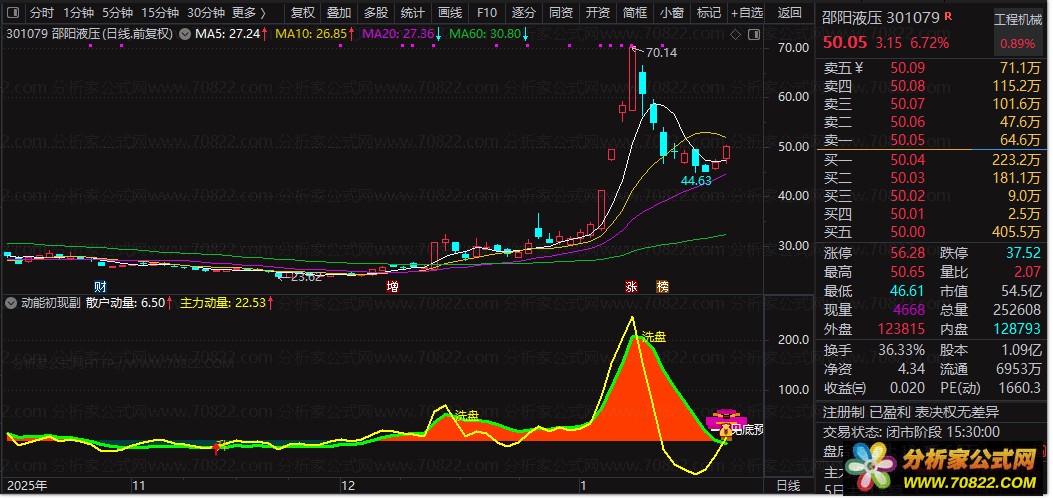This screenshot has width=1053, height=499.
Task: Switch to 分时 chart tab
Action: 42,12
